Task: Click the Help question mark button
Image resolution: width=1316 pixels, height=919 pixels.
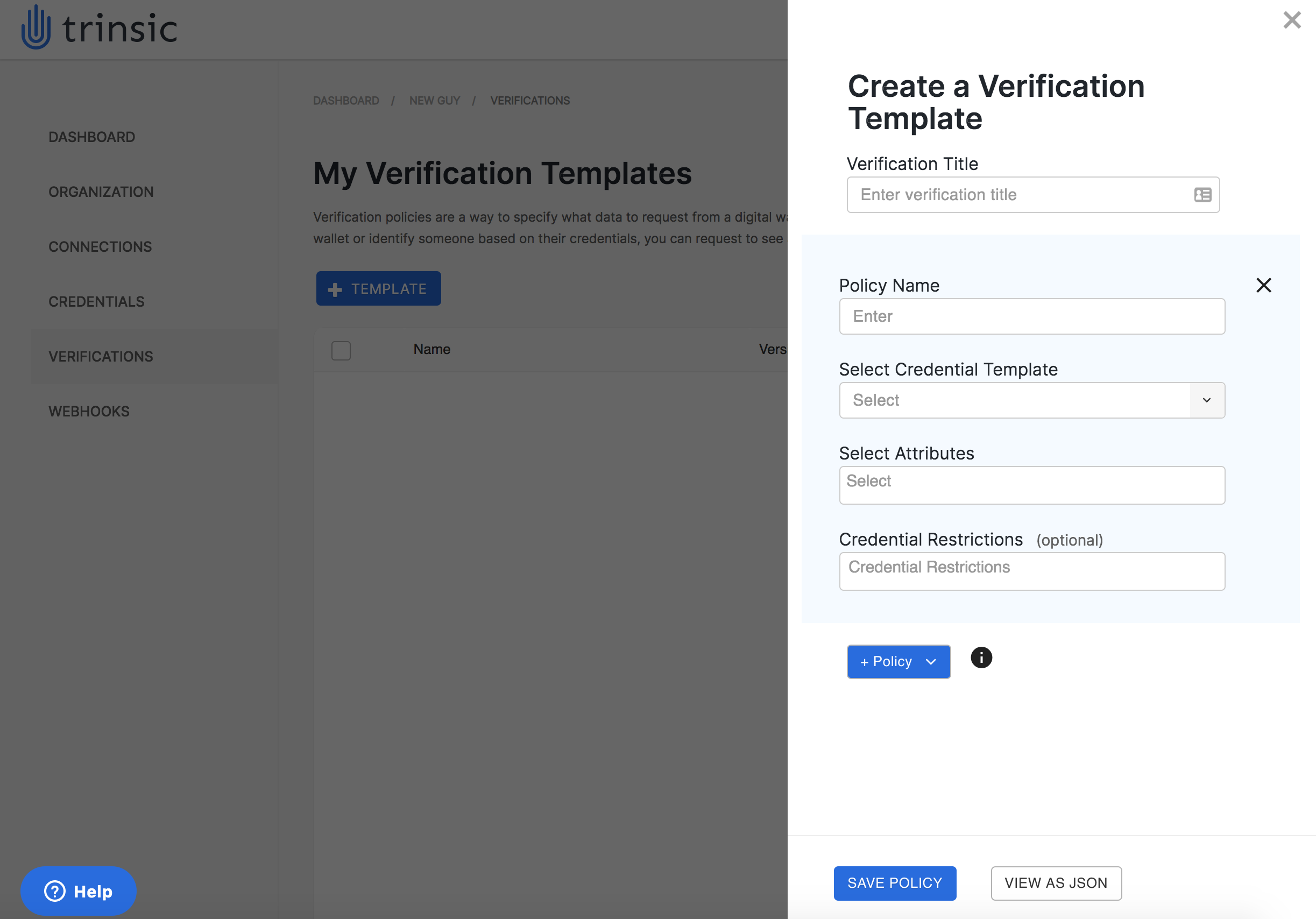Action: [x=79, y=891]
